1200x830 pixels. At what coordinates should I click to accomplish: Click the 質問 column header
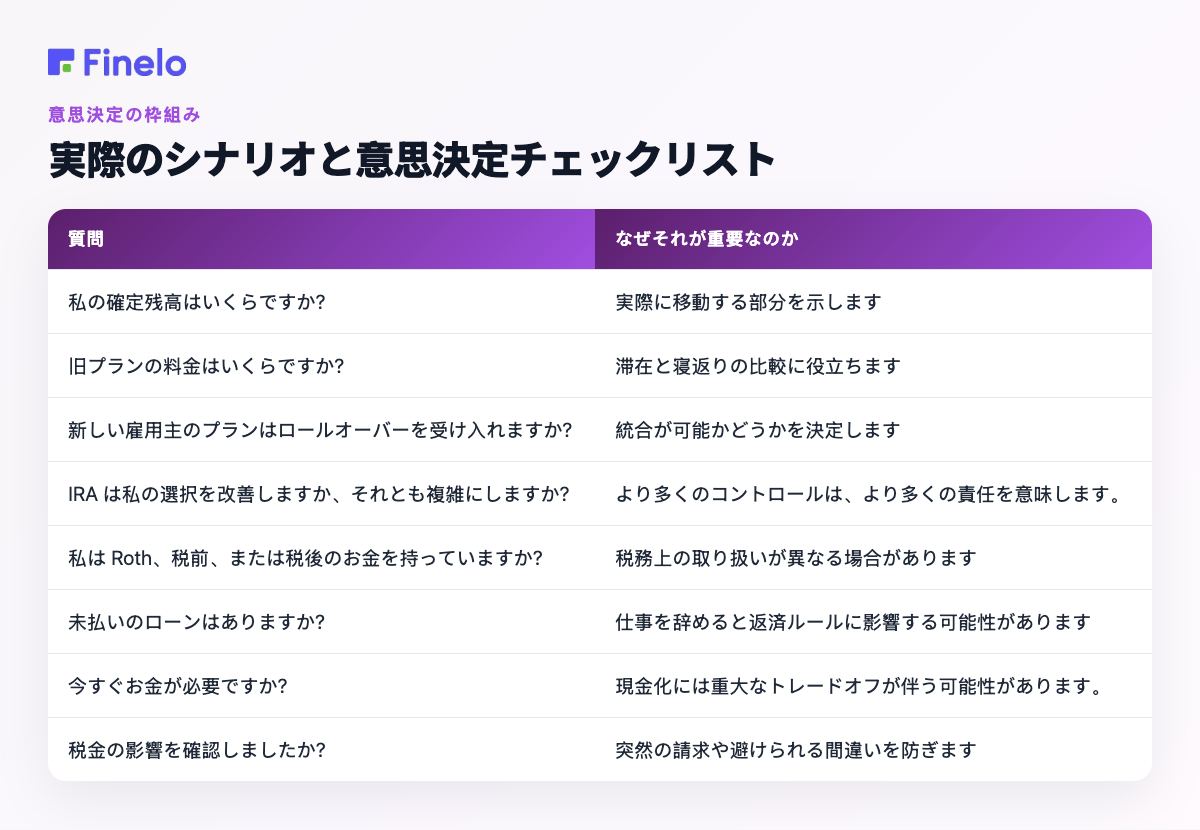tap(321, 239)
